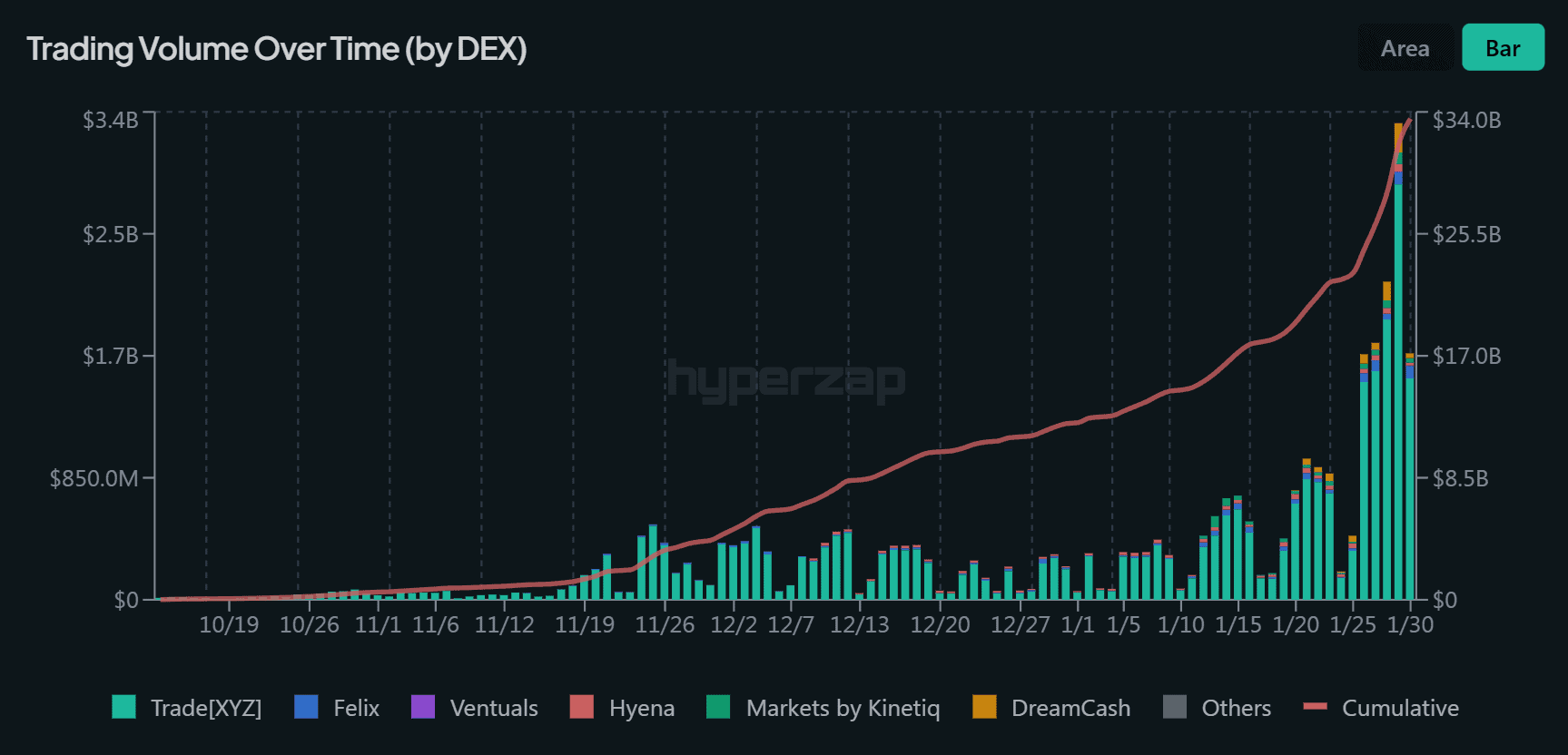Switch chart to Area view
1568x755 pixels.
[x=1404, y=48]
